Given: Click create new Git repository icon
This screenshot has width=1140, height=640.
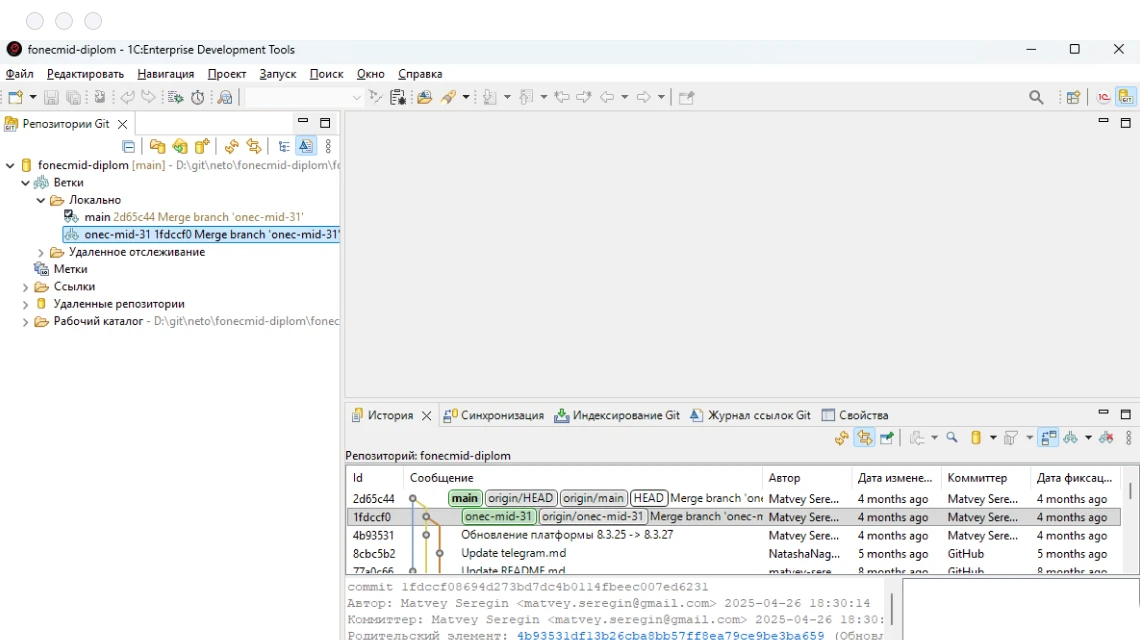Looking at the screenshot, I should tap(202, 147).
